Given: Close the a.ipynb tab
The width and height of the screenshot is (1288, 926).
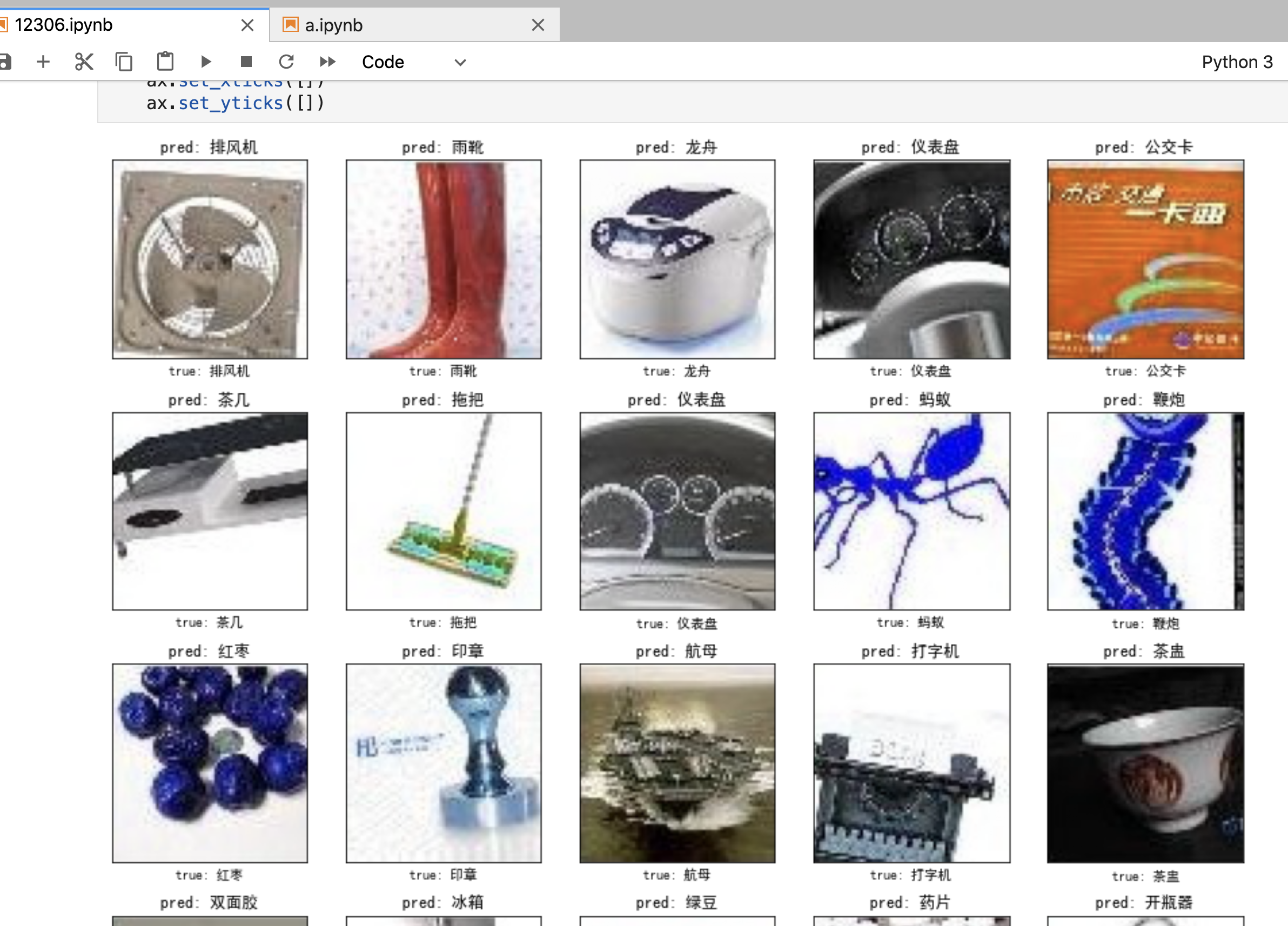Looking at the screenshot, I should (538, 25).
